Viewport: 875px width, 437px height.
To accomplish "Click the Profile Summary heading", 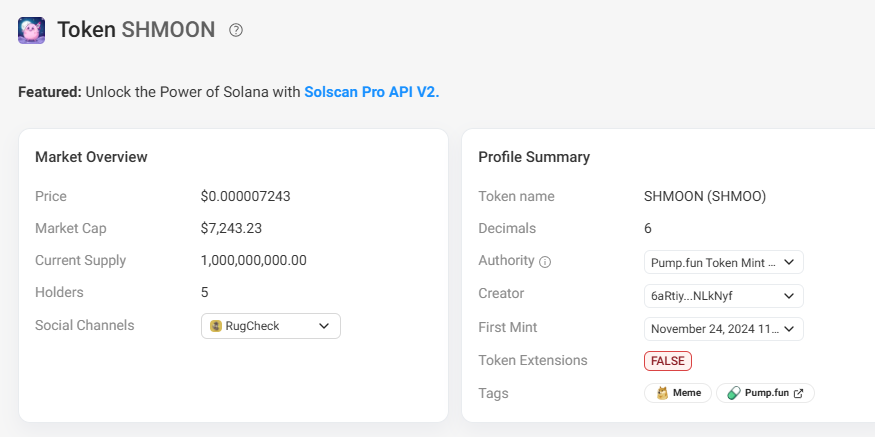I will 534,157.
